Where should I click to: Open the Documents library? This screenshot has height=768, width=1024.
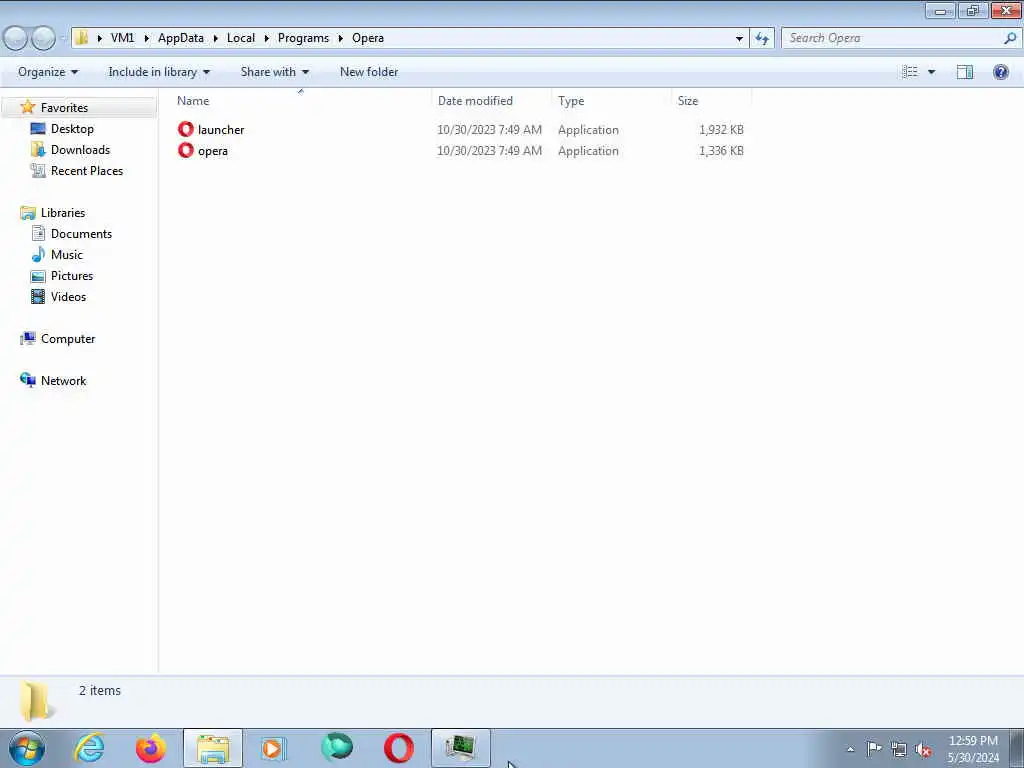click(81, 234)
